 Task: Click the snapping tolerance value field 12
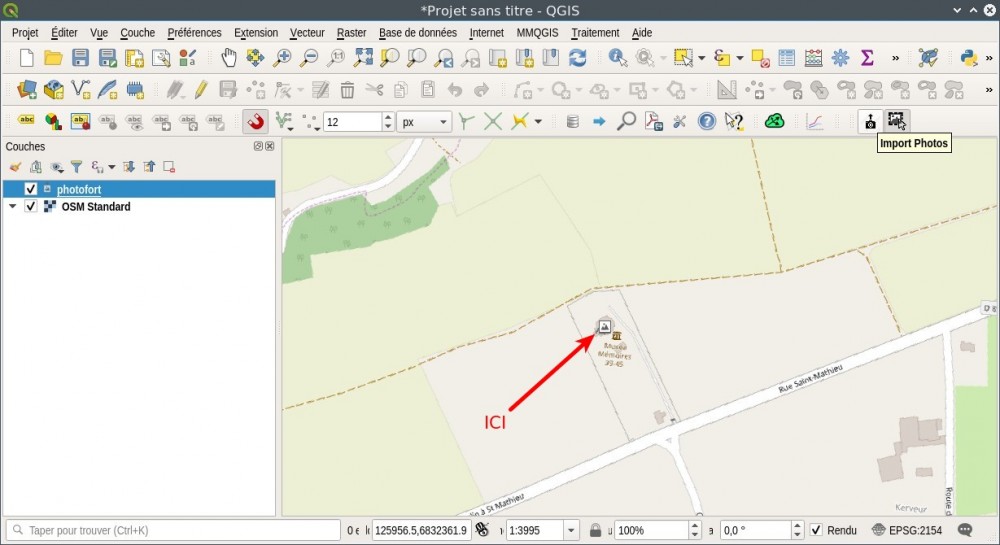coord(353,122)
